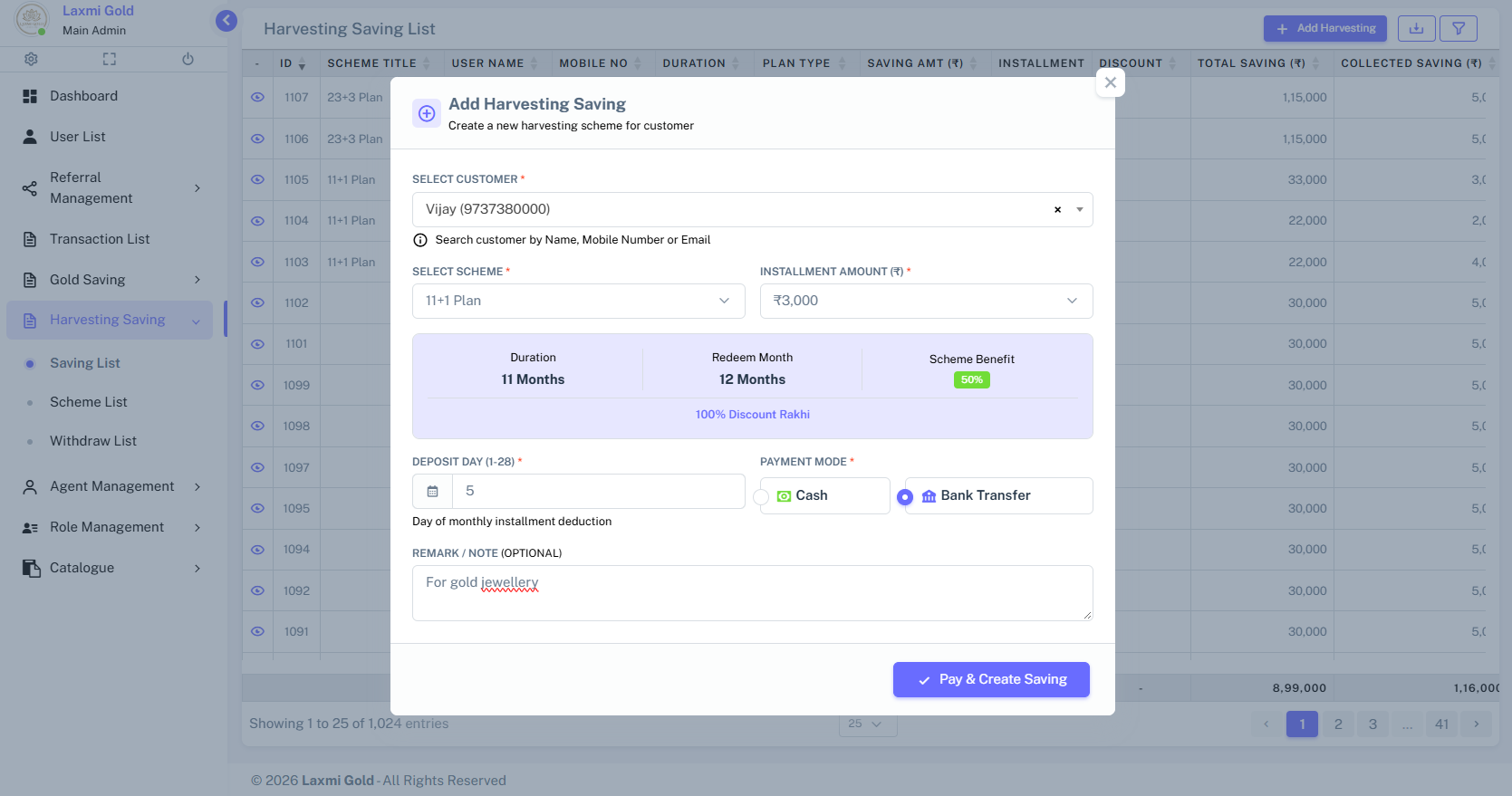Click Add Harvesting button

[1325, 28]
